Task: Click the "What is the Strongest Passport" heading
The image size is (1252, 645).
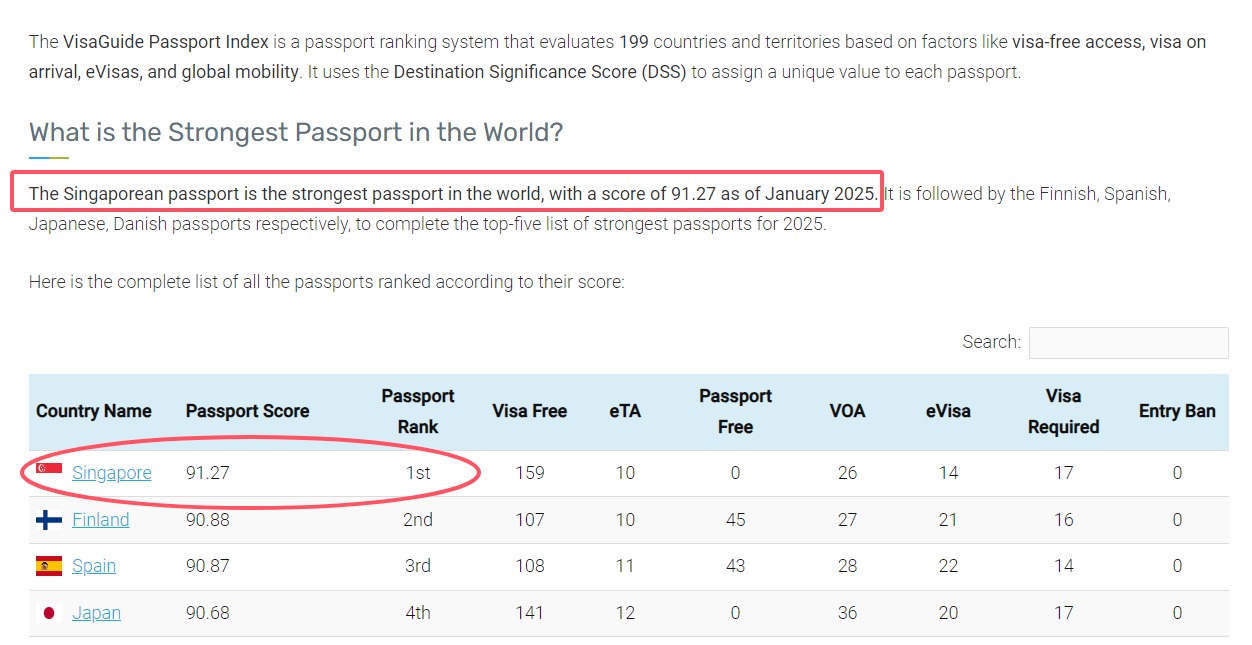Action: pos(296,132)
